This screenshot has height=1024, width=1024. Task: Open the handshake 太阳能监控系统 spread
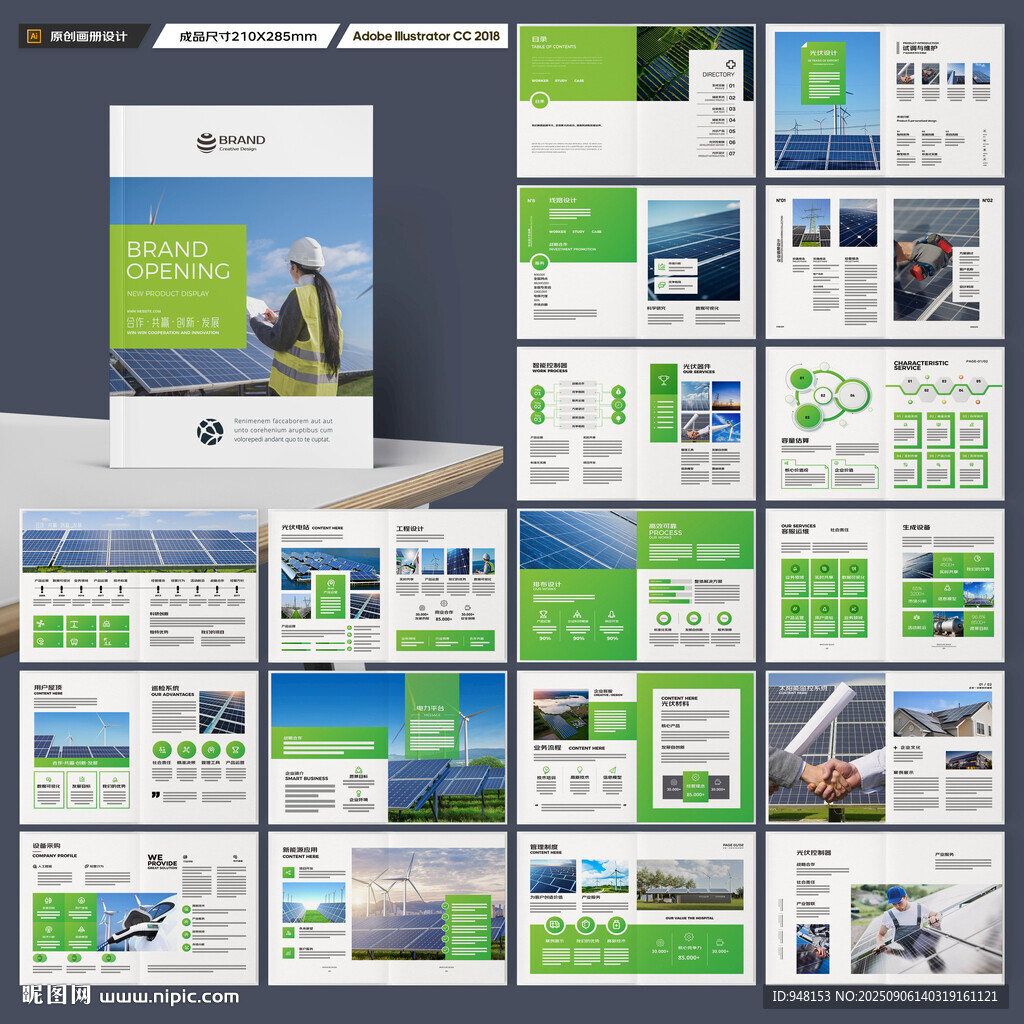coord(885,747)
